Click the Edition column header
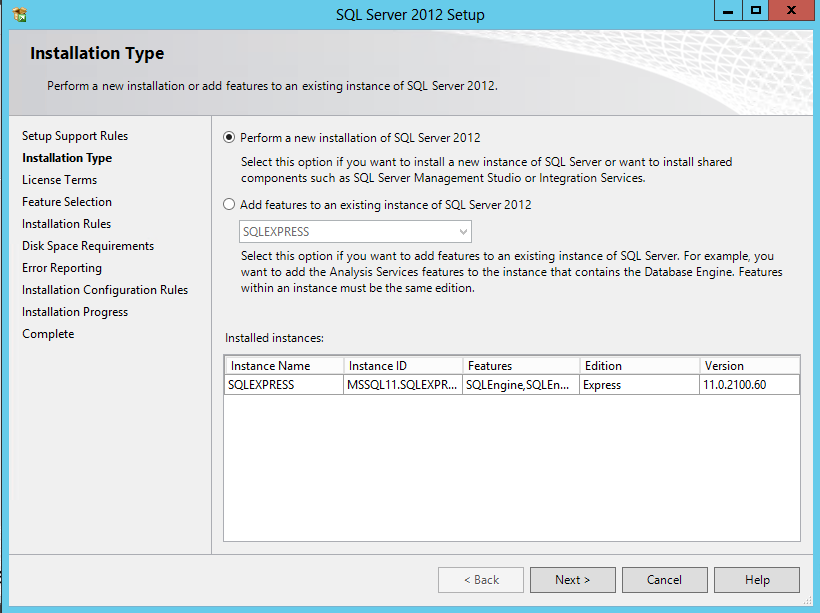The height and width of the screenshot is (613, 820). click(640, 366)
